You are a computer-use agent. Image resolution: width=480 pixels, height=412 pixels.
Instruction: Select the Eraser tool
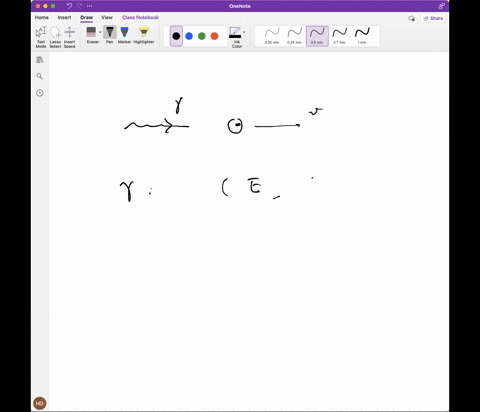coord(91,35)
